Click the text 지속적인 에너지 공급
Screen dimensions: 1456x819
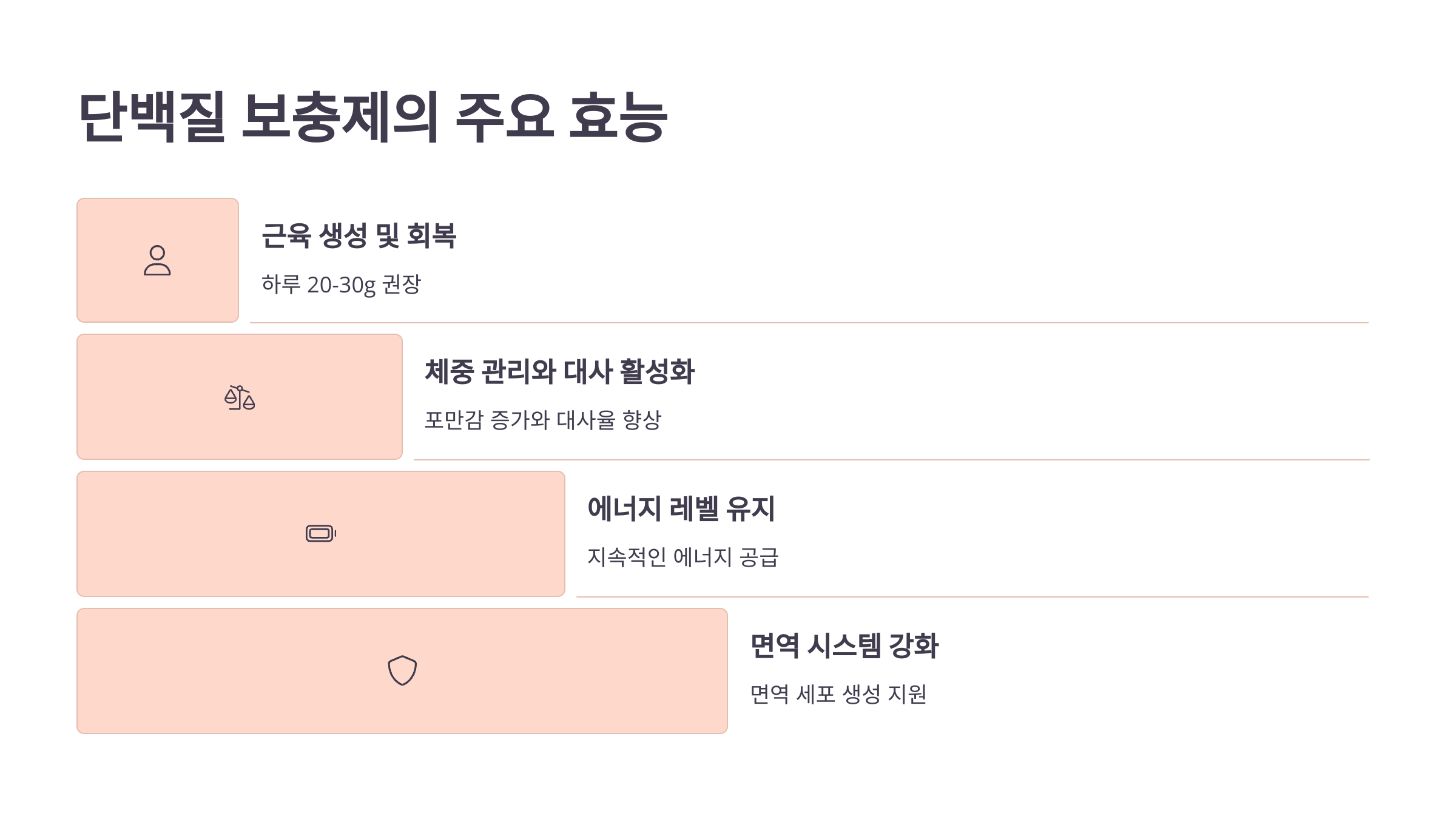pyautogui.click(x=682, y=557)
